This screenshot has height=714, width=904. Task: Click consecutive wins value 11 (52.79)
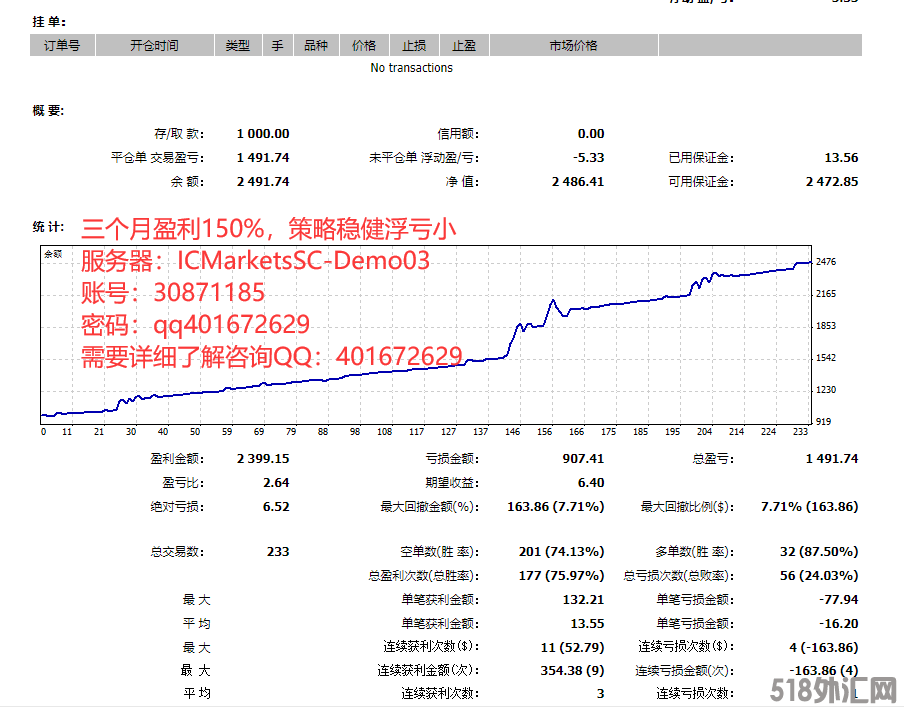pyautogui.click(x=572, y=648)
